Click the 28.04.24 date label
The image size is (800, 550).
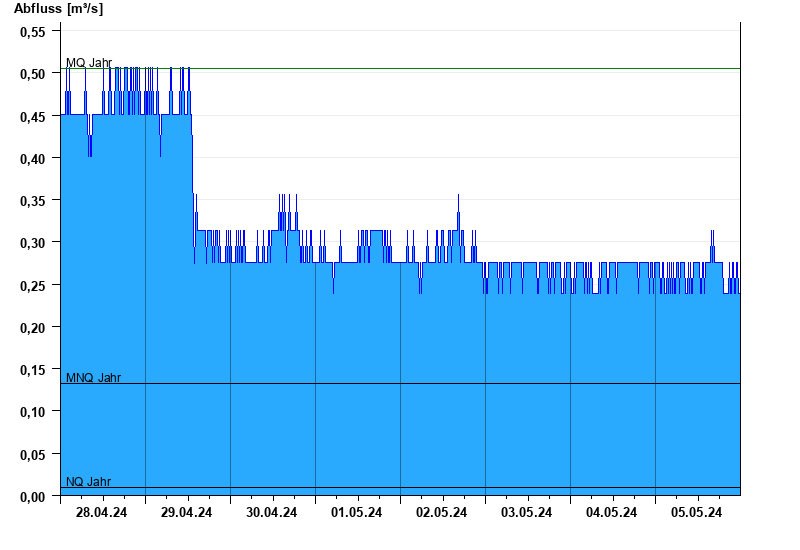coord(102,513)
